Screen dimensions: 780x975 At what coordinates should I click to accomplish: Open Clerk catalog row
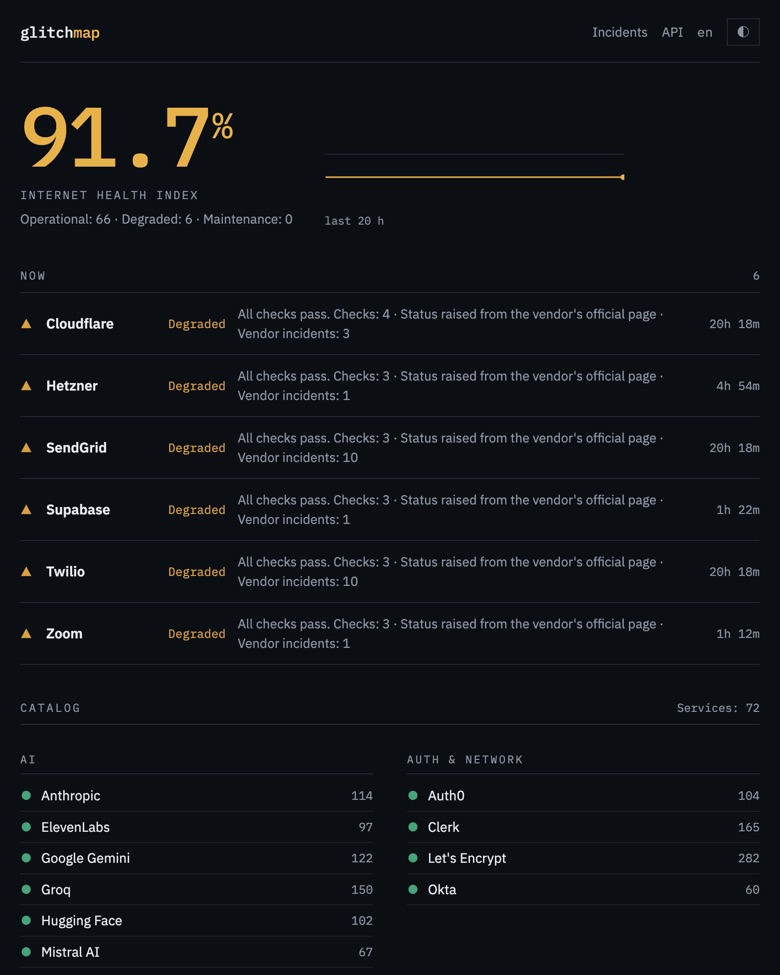(583, 827)
